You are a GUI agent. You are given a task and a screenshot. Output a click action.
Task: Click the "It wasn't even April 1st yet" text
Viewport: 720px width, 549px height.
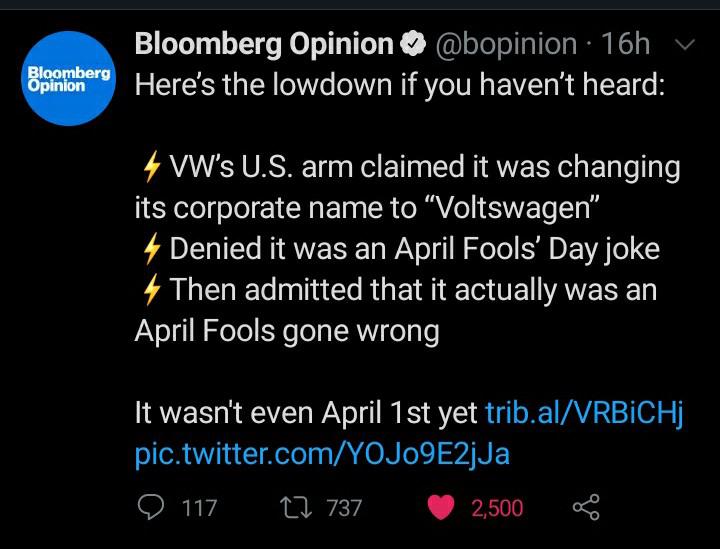pyautogui.click(x=306, y=413)
